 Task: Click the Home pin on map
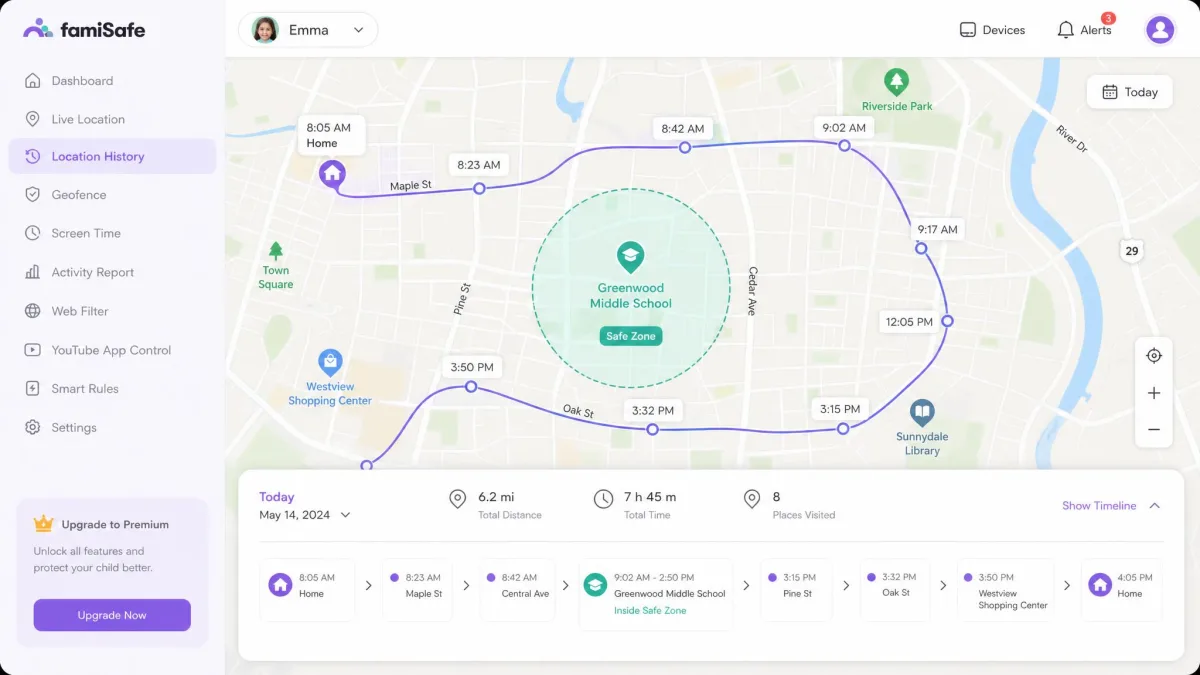(x=332, y=174)
